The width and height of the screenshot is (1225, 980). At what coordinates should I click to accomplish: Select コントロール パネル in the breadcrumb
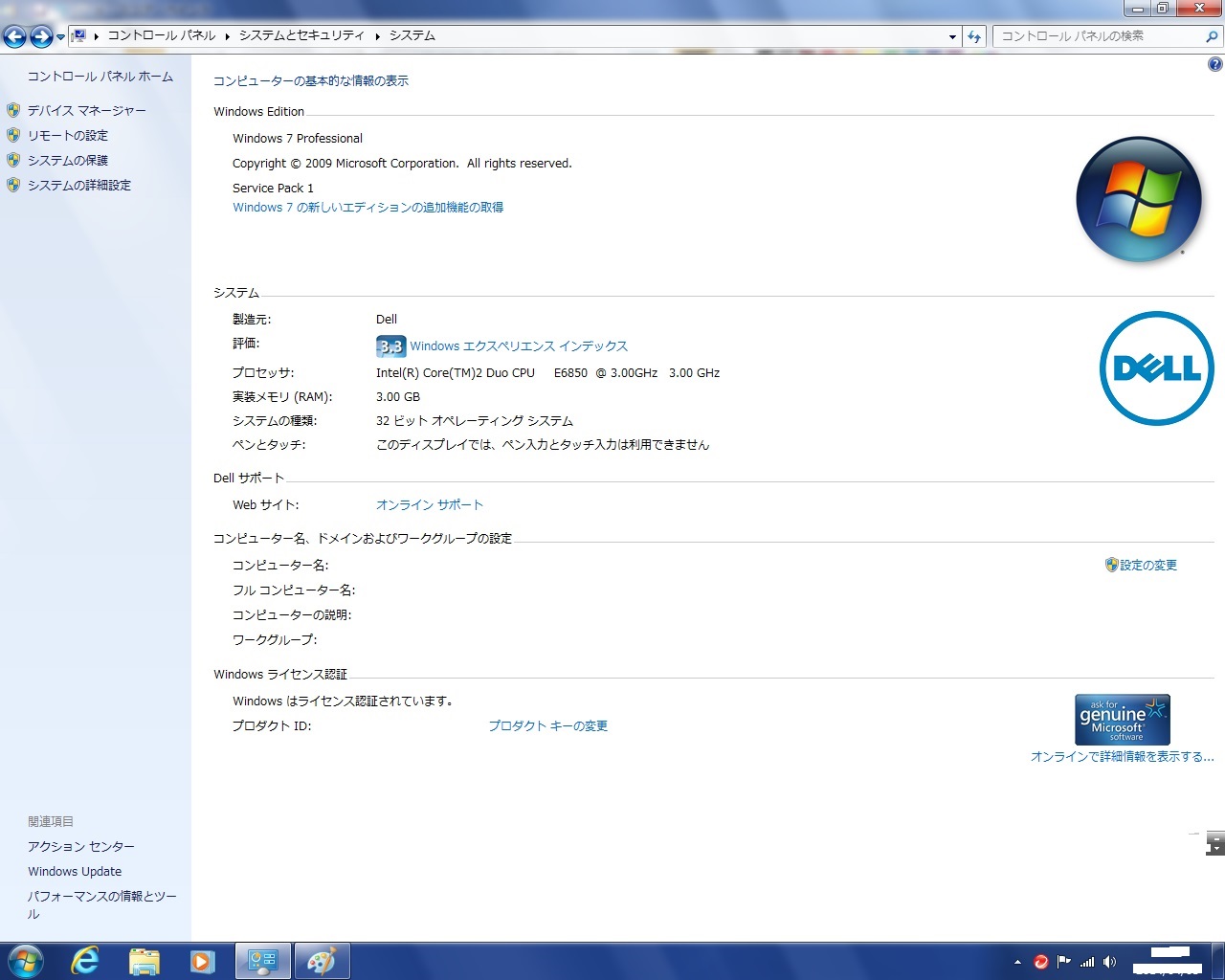click(x=162, y=35)
